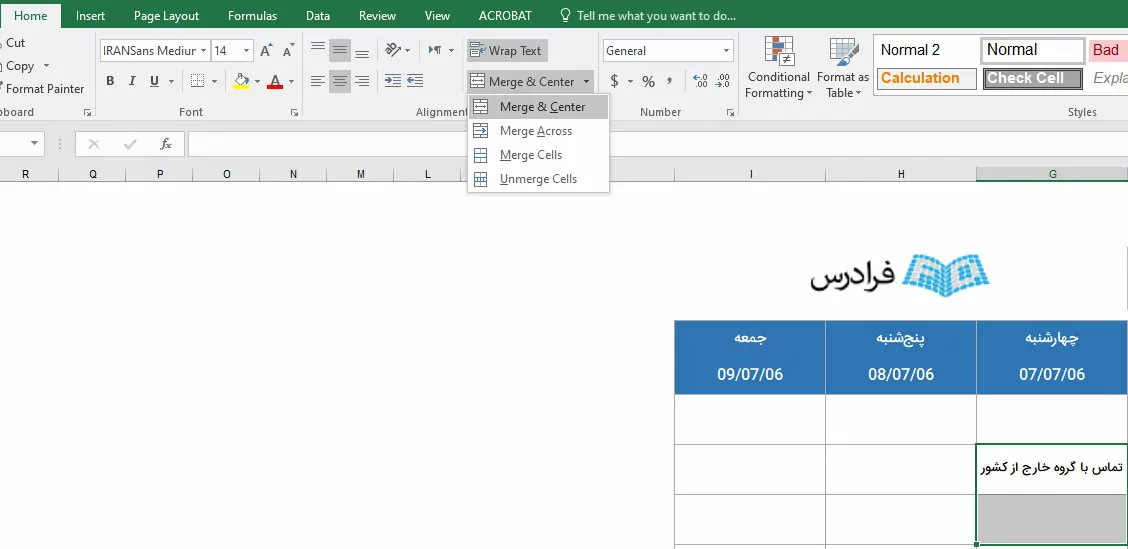Choose Merge Across option
This screenshot has height=549, width=1128.
tap(538, 131)
